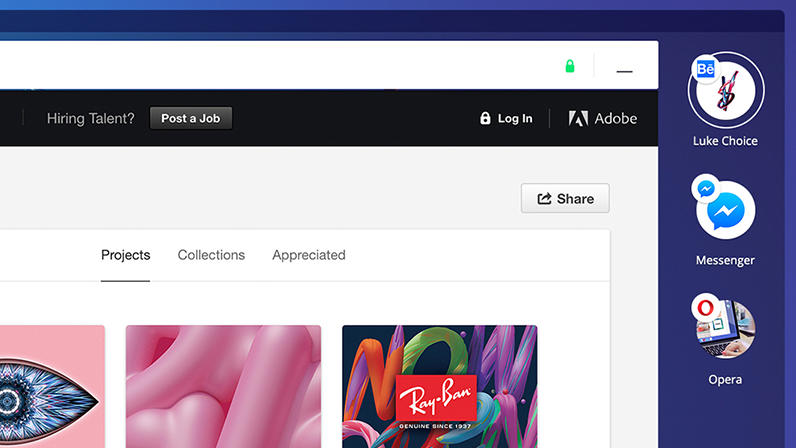Click the red Opera logo badge
Screen dimensions: 796x448
point(704,305)
